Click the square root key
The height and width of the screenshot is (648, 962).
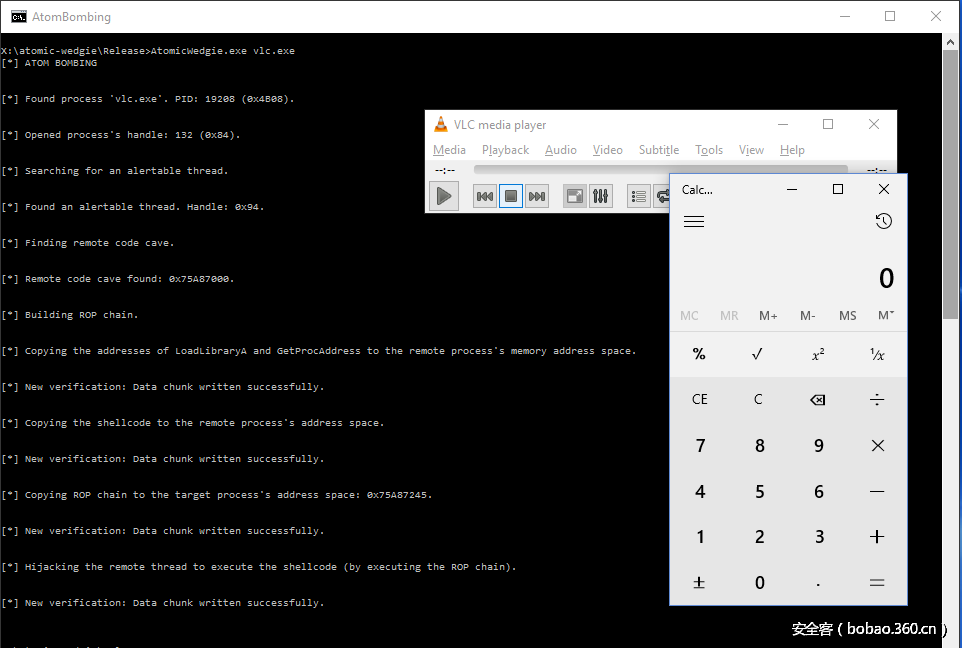coord(758,354)
